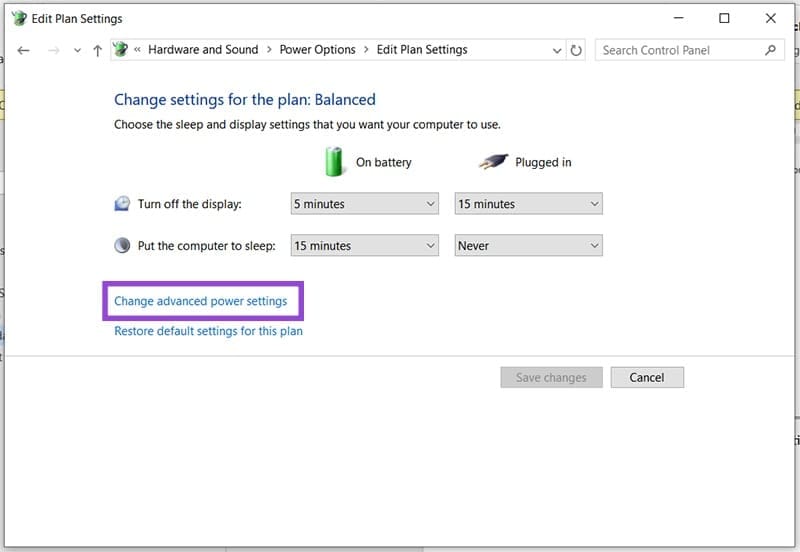
Task: Click the green battery icon
Action: point(334,162)
